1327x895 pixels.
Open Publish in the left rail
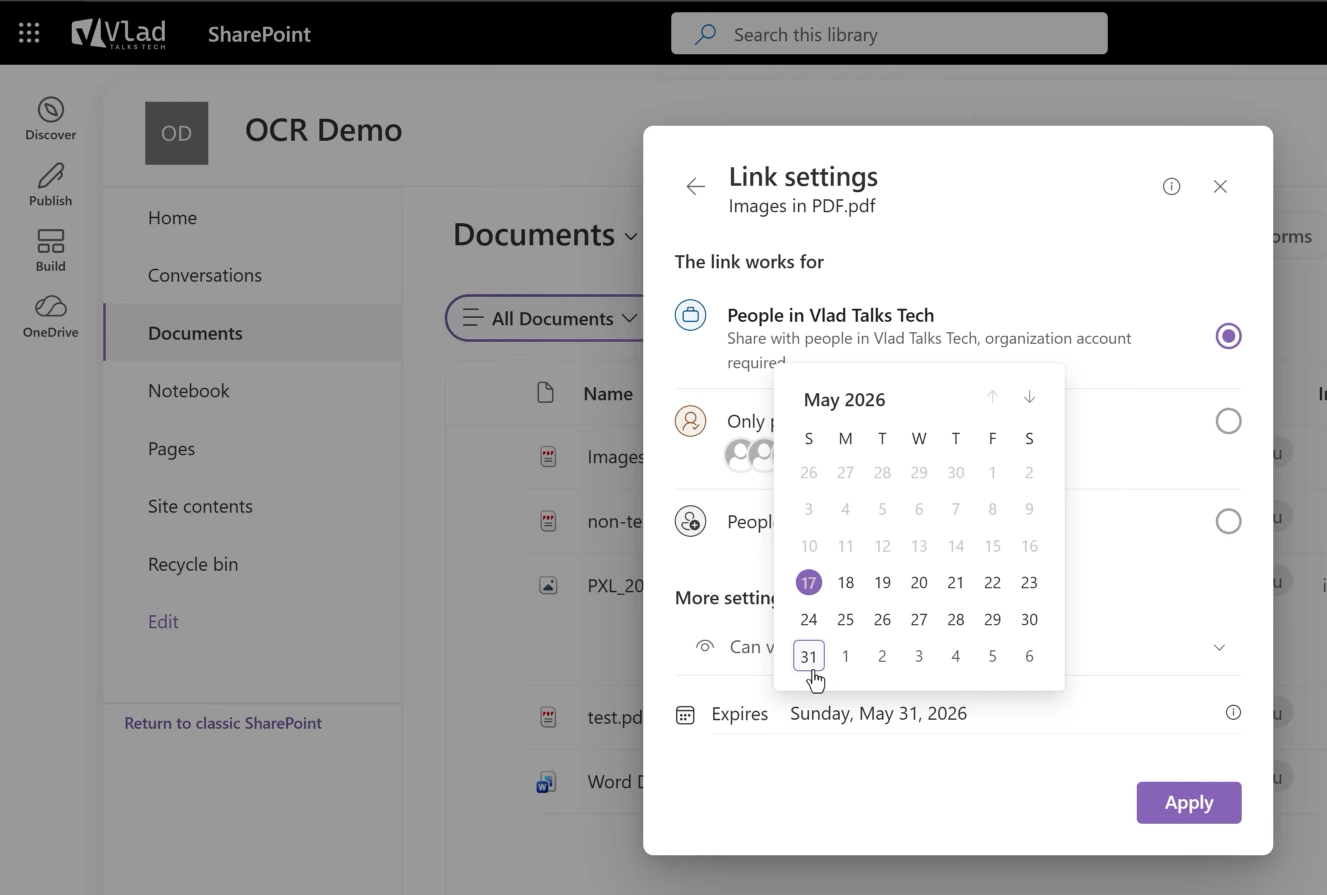tap(51, 185)
